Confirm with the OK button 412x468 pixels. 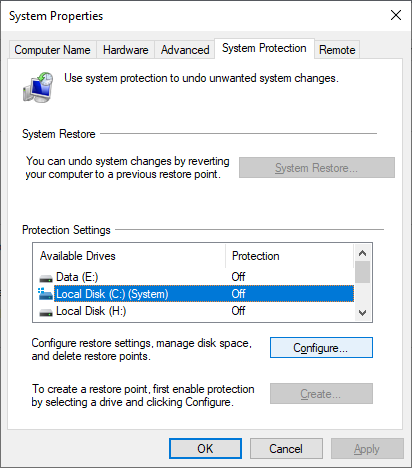(205, 449)
